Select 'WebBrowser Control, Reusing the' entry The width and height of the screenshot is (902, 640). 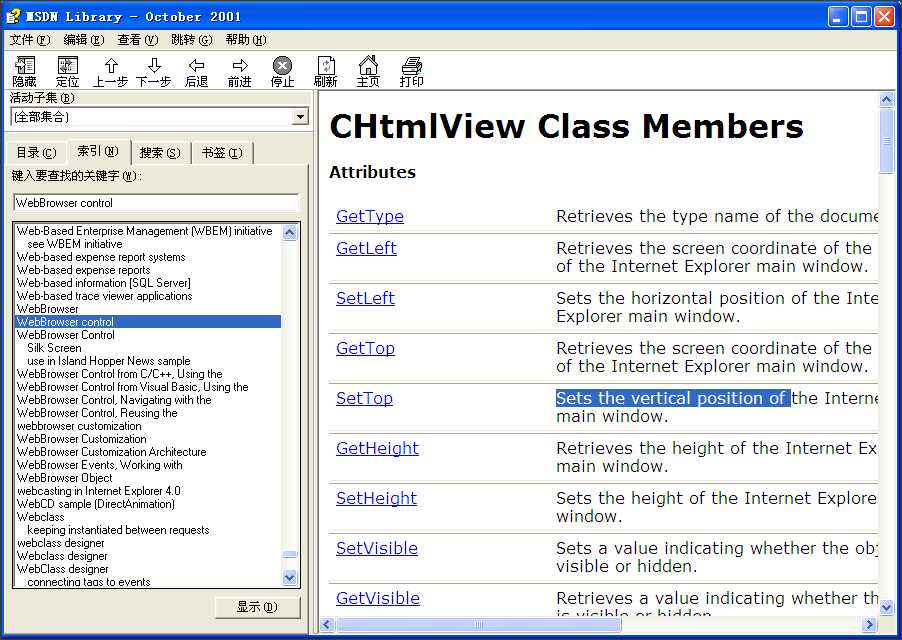point(97,413)
